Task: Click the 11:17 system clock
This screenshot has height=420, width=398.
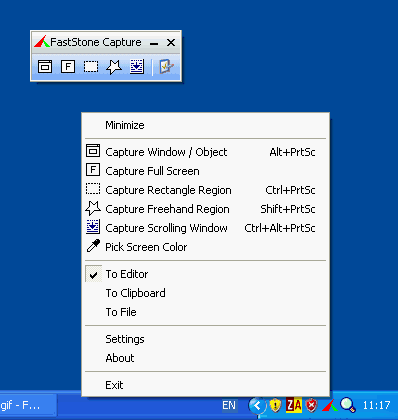Action: point(376,406)
